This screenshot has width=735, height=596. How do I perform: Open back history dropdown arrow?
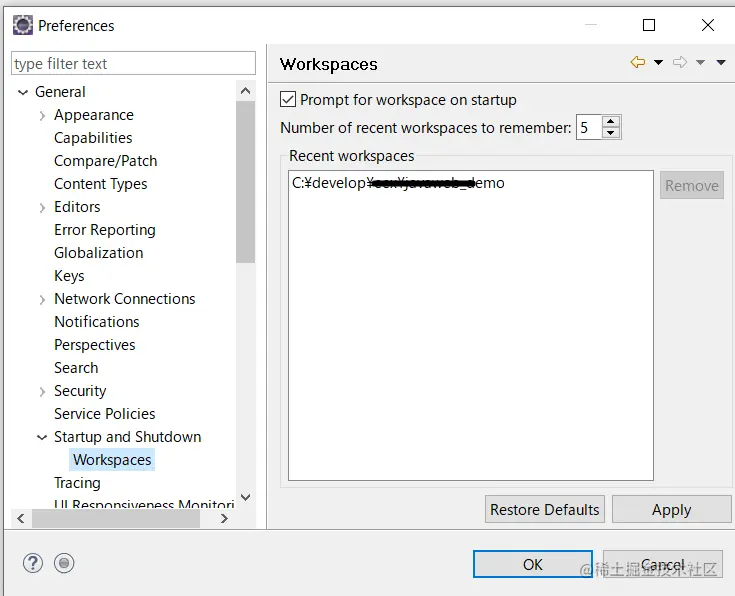[x=658, y=63]
